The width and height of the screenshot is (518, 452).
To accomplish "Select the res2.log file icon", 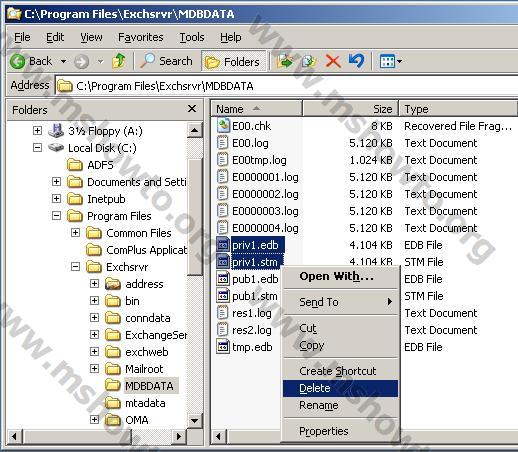I will (x=223, y=330).
